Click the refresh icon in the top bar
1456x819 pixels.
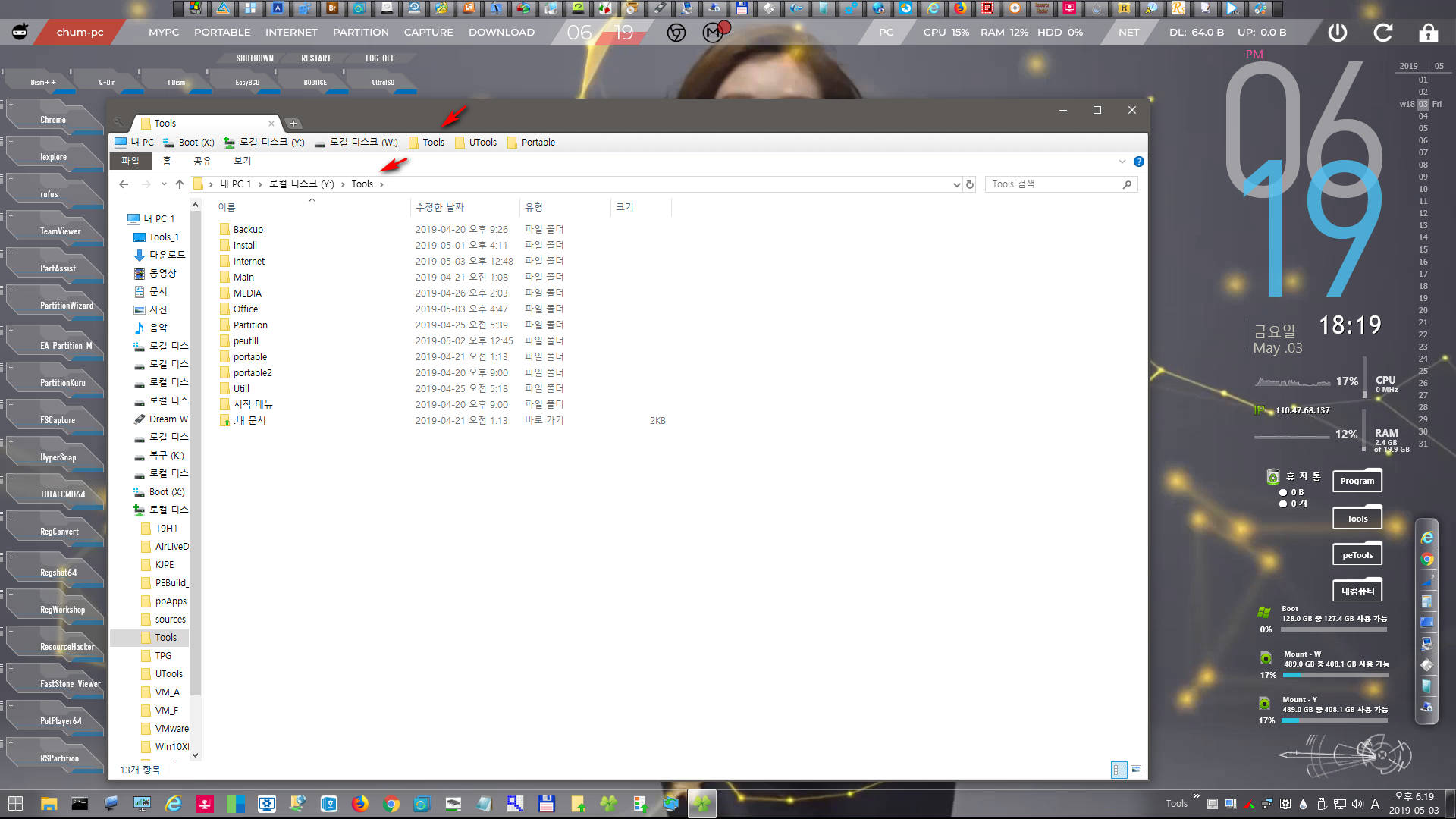[1383, 33]
